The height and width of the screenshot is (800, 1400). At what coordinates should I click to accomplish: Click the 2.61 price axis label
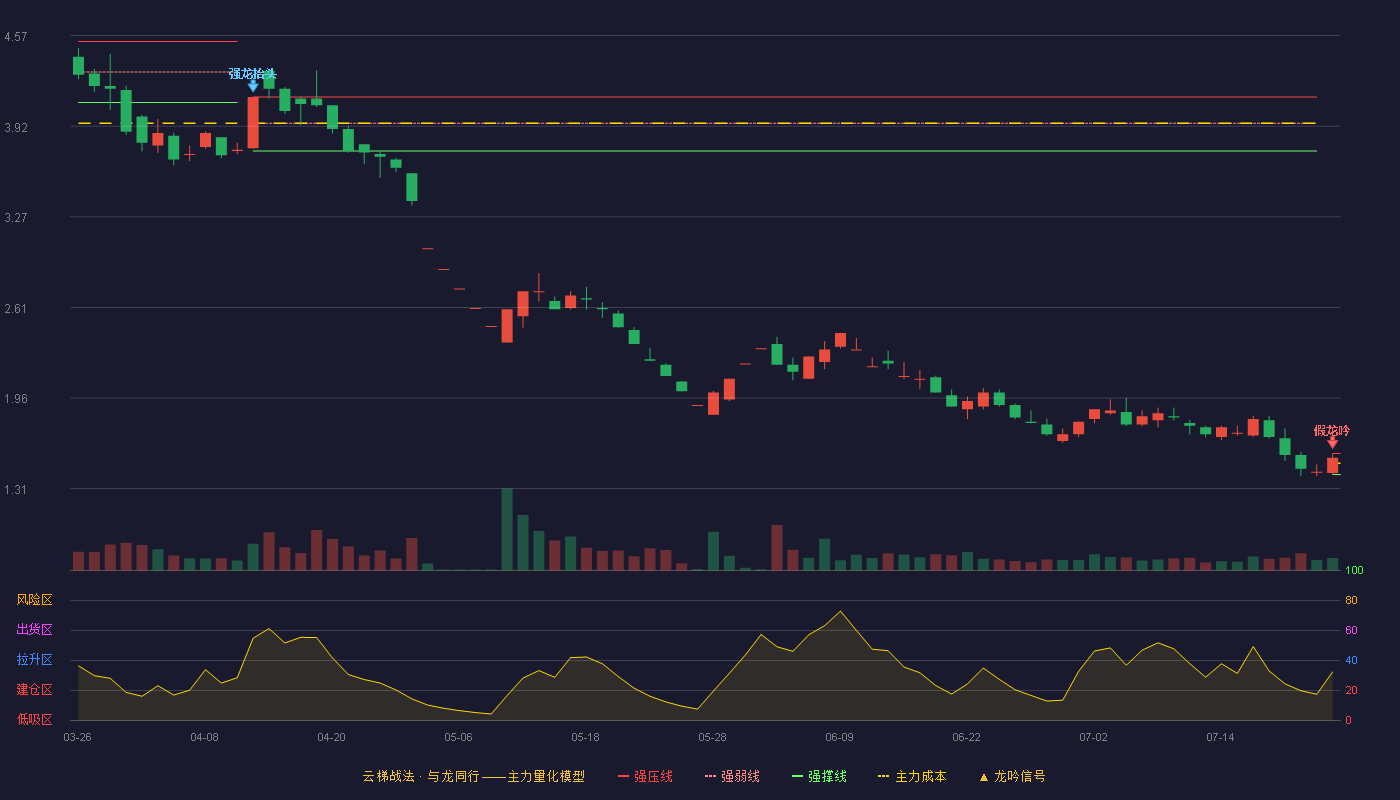pyautogui.click(x=15, y=309)
